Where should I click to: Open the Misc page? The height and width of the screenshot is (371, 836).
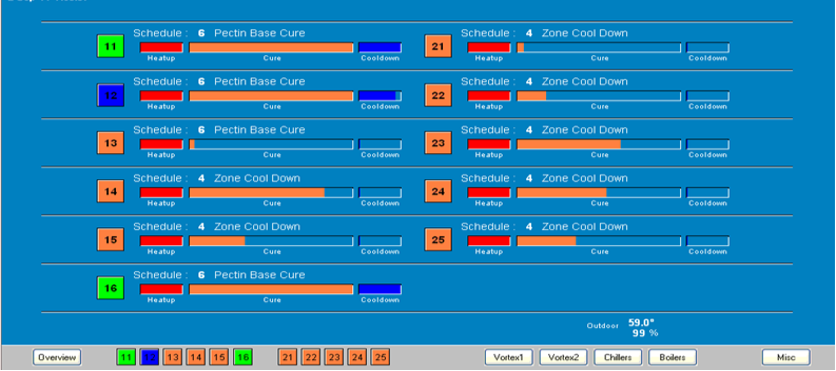786,357
